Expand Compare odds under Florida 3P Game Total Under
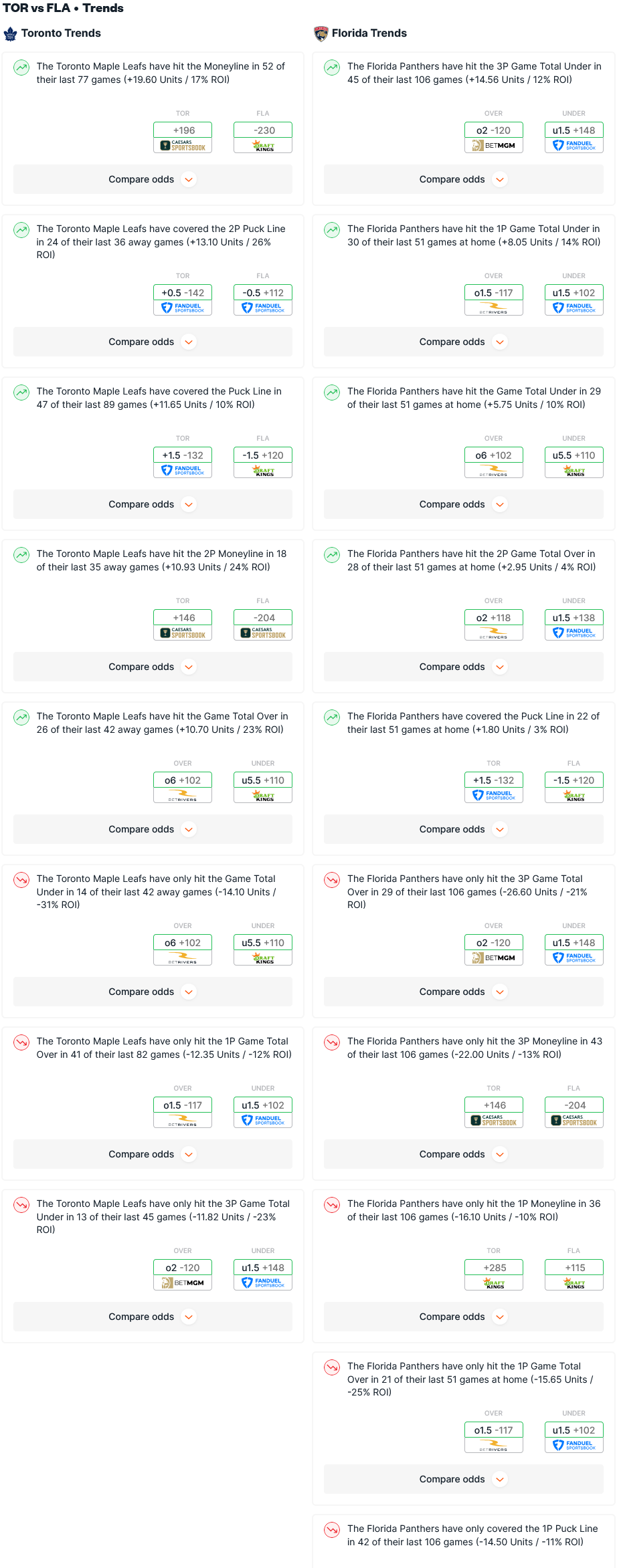Image resolution: width=617 pixels, height=1568 pixels. 464,180
